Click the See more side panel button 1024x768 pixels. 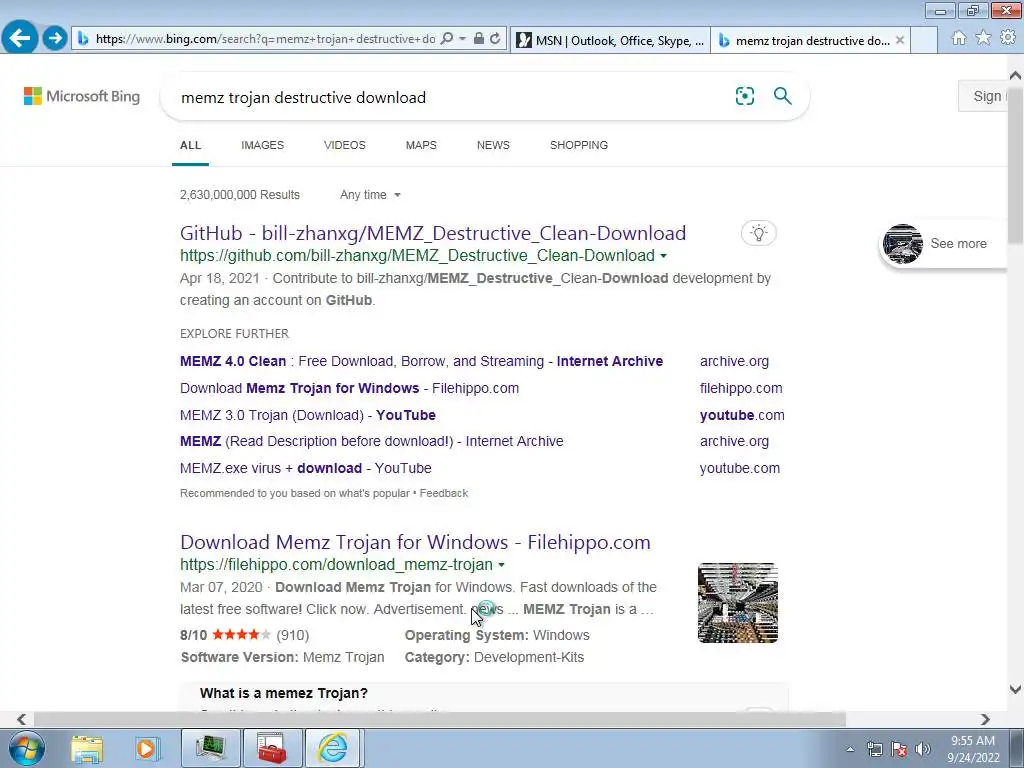click(943, 244)
